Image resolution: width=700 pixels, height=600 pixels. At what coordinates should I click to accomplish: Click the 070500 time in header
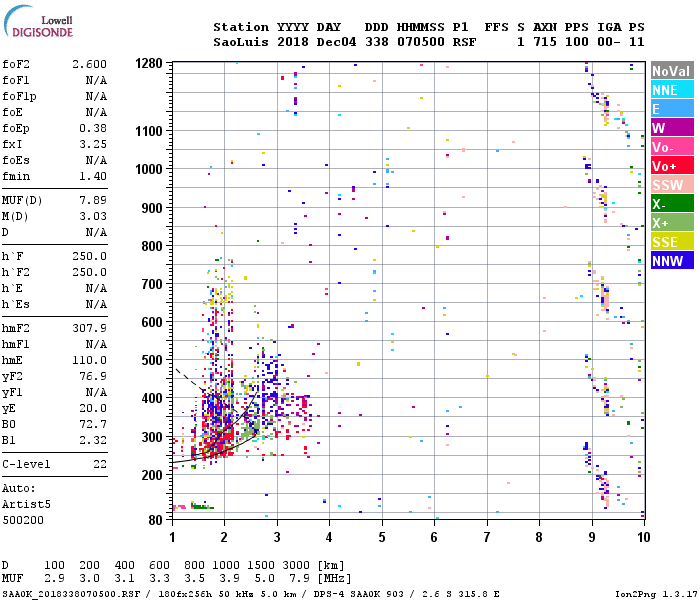tap(421, 42)
